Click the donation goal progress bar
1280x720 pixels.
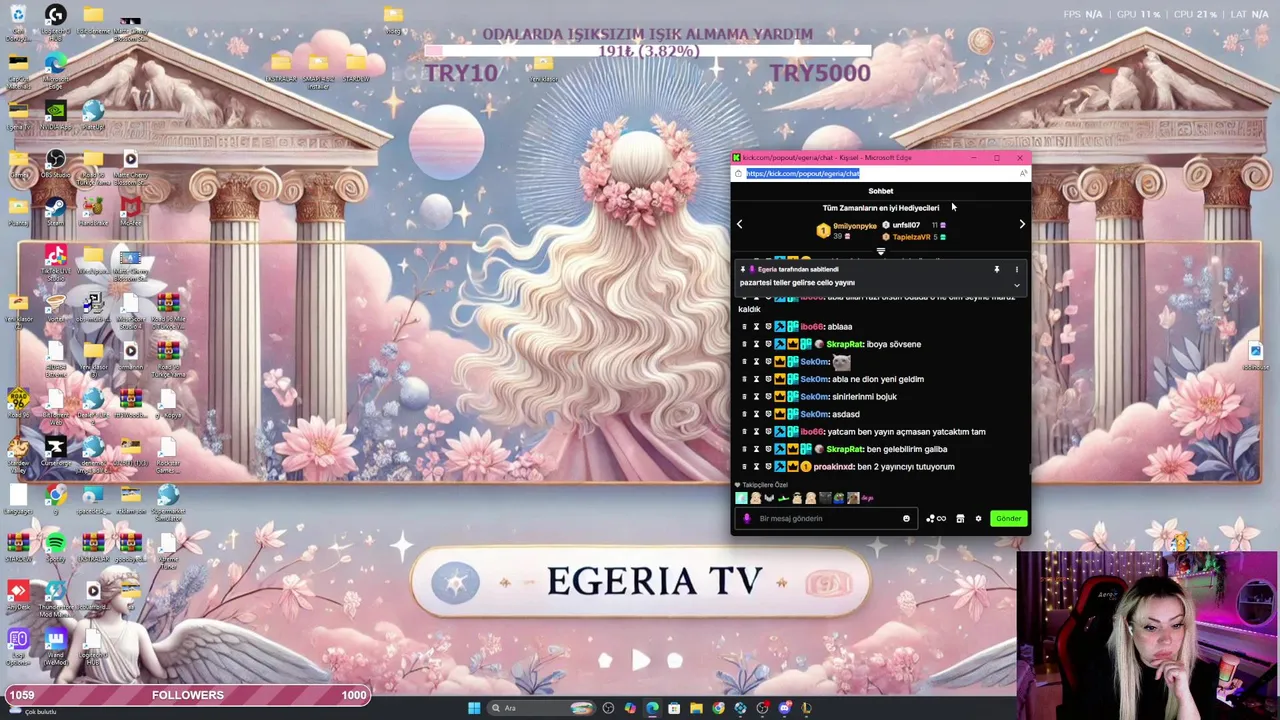pyautogui.click(x=647, y=51)
